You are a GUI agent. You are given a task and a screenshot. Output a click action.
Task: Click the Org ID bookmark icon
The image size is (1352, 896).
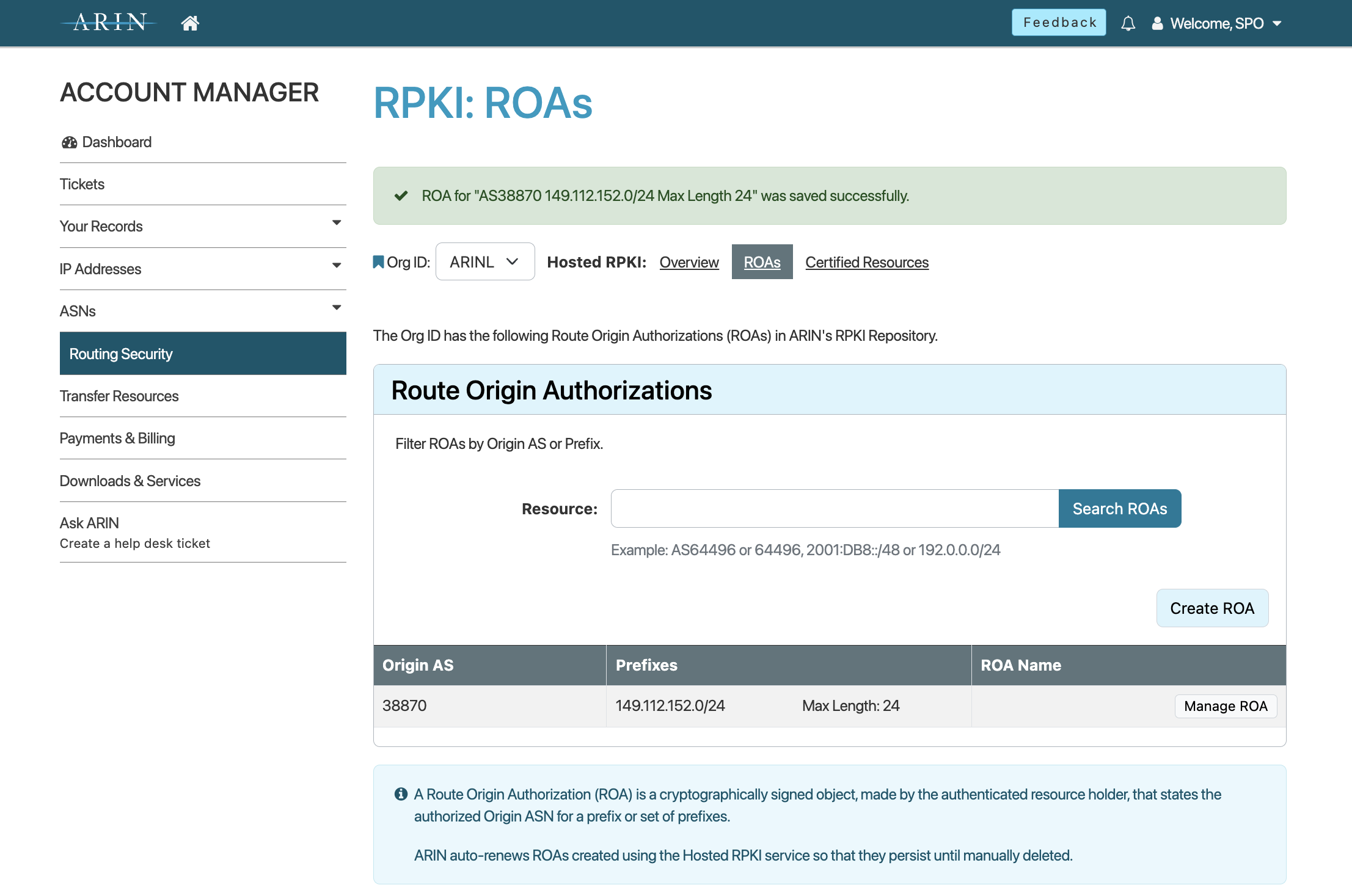(378, 262)
